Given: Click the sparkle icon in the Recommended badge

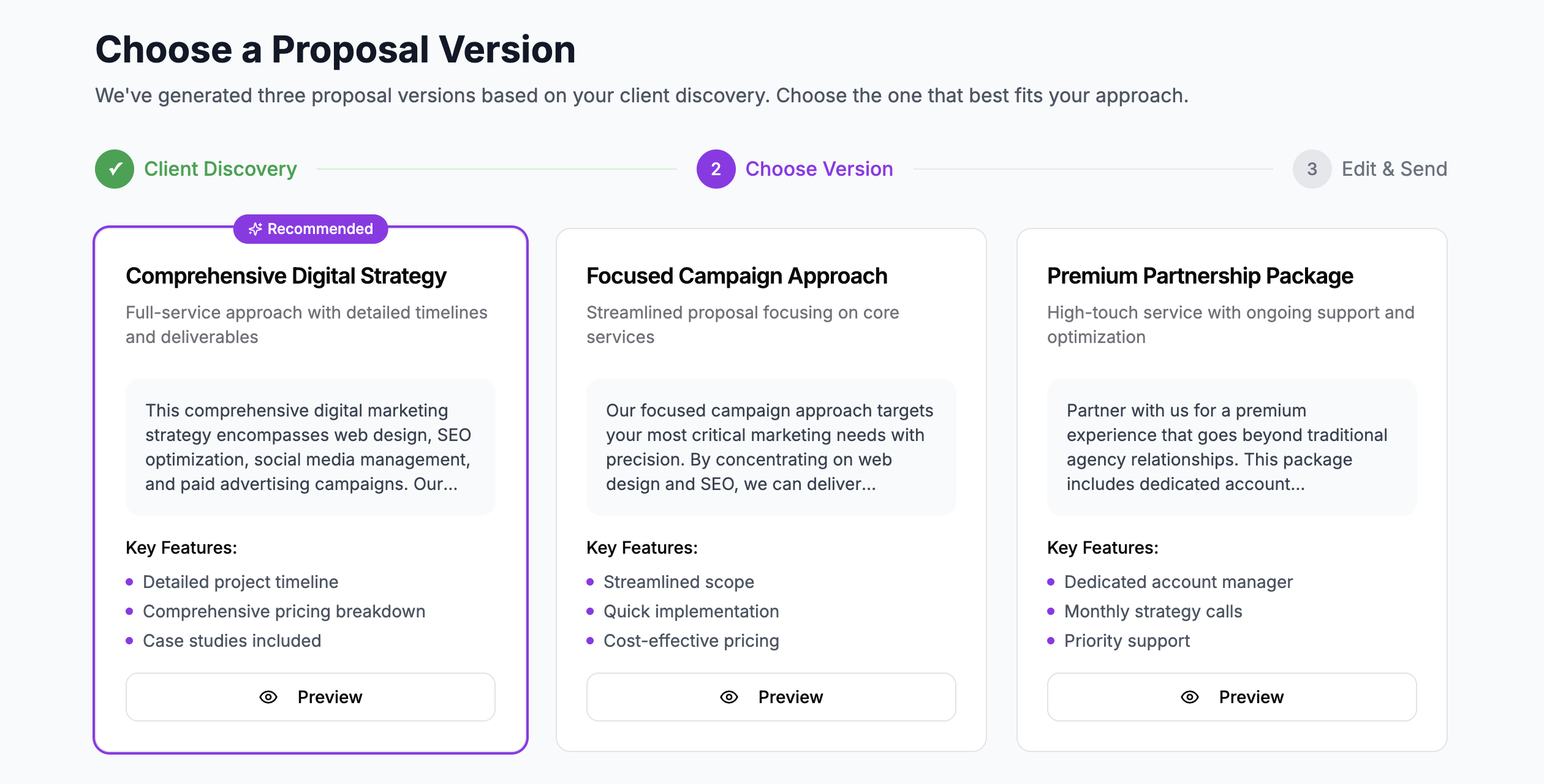Looking at the screenshot, I should [x=255, y=229].
